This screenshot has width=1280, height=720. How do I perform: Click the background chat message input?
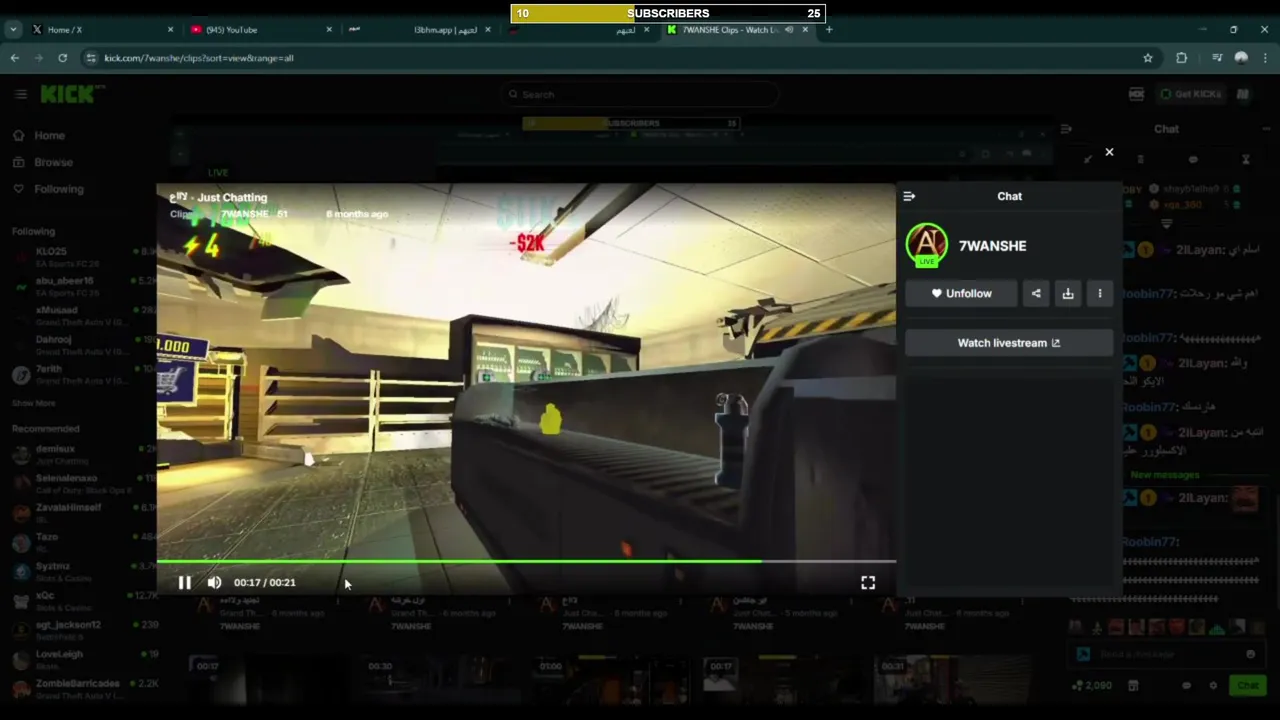1165,654
